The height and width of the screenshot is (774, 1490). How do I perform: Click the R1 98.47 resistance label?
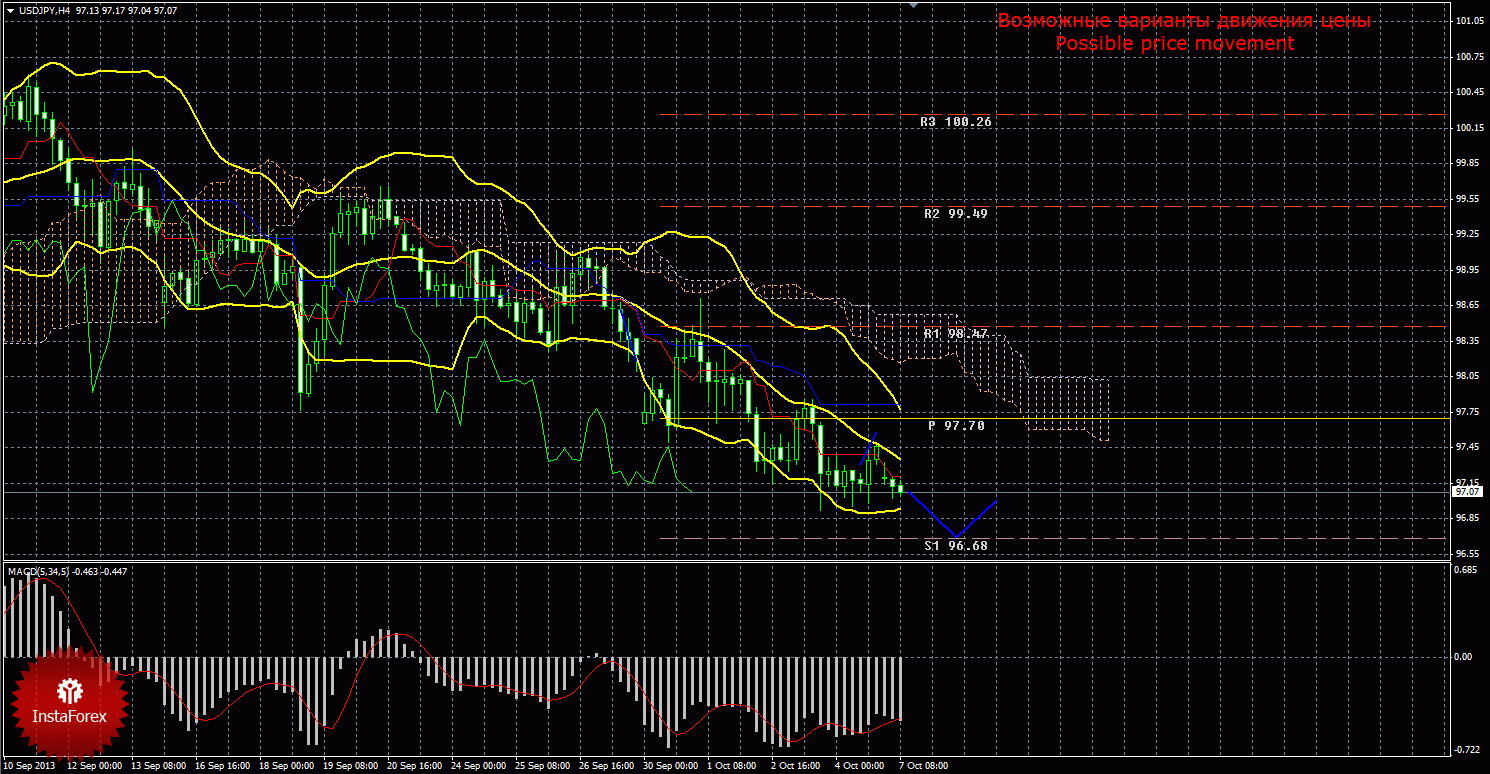pos(955,333)
